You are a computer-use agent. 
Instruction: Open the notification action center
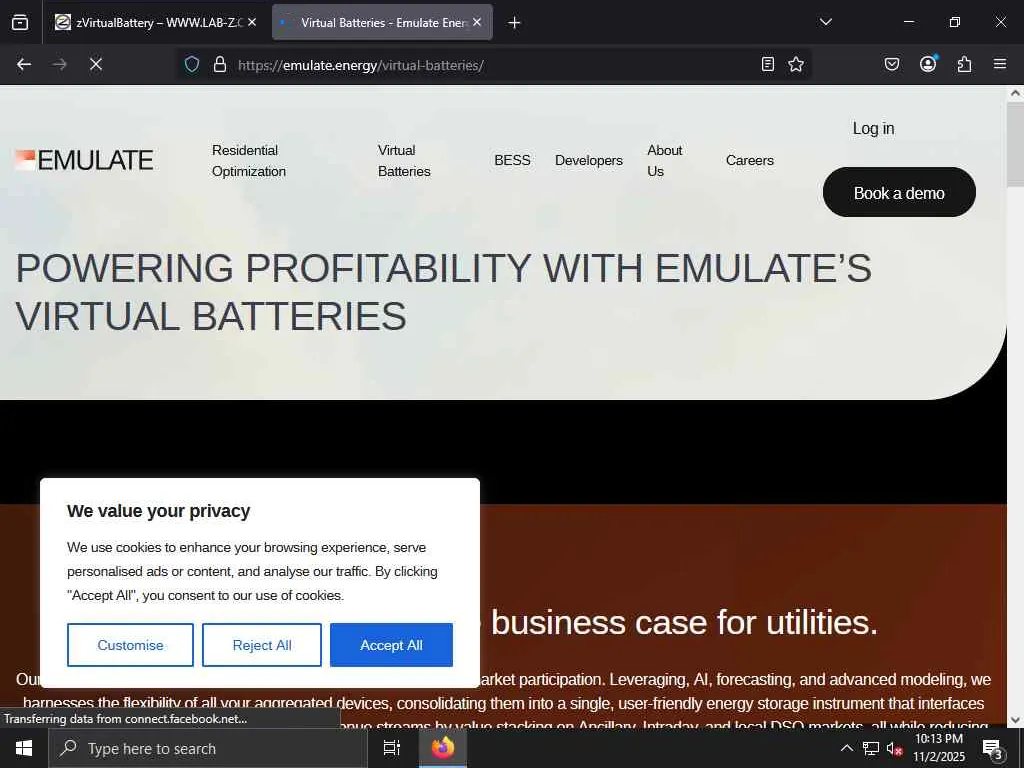993,748
